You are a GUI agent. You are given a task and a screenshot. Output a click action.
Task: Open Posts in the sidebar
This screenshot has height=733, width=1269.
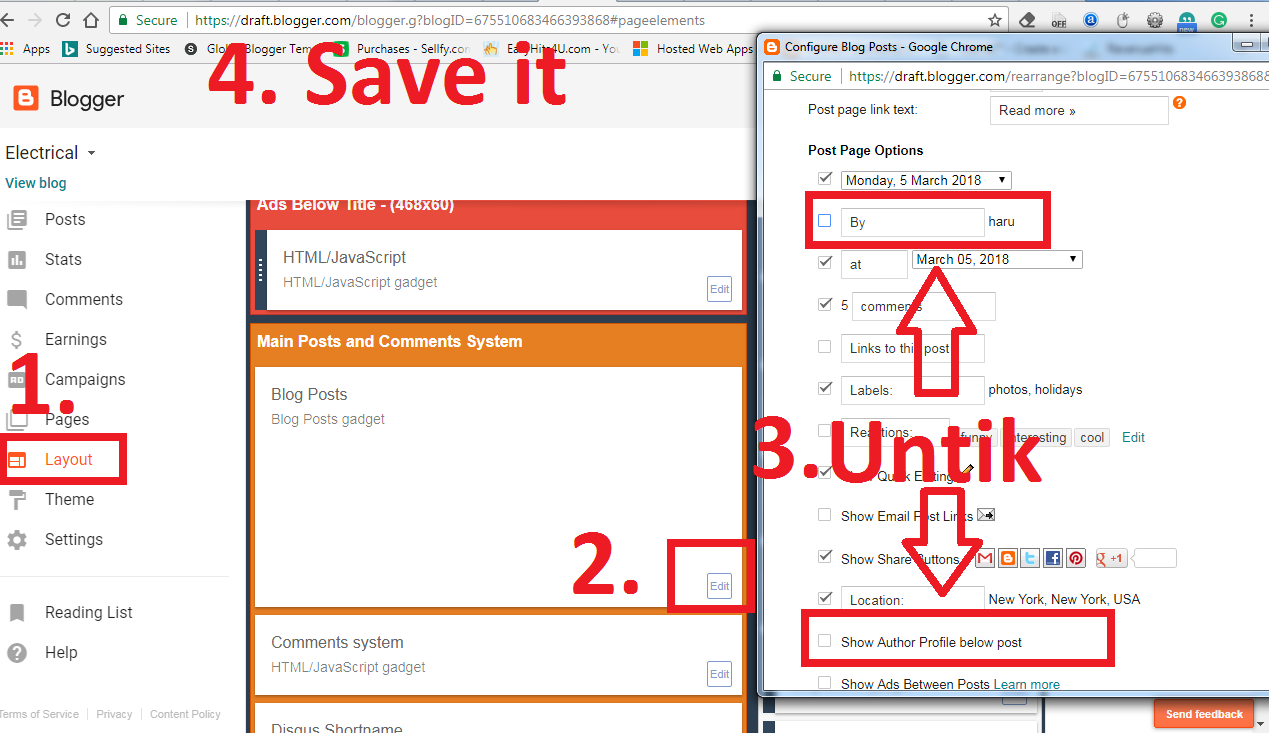point(65,219)
